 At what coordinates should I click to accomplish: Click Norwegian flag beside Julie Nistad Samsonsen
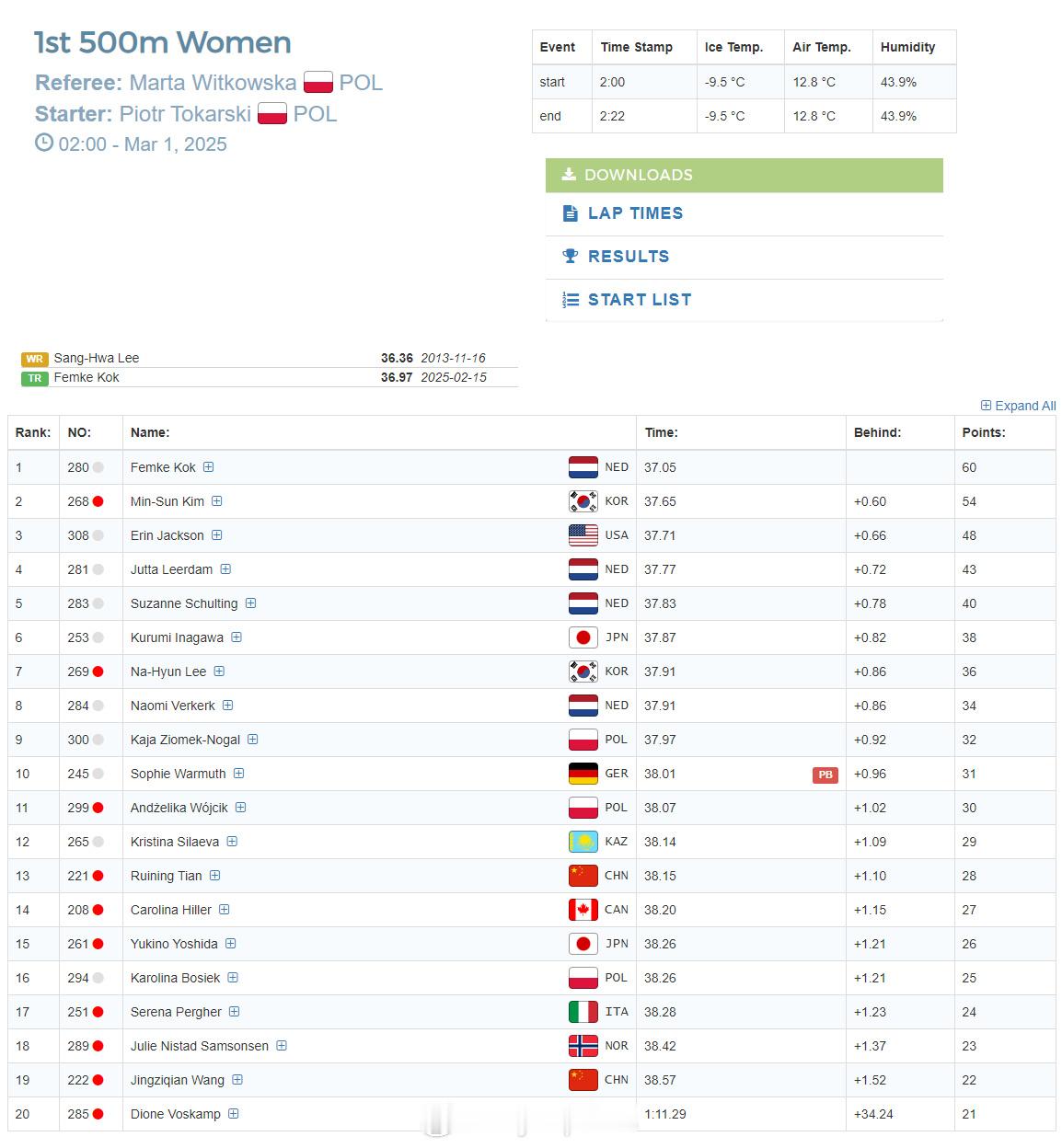pos(583,1046)
